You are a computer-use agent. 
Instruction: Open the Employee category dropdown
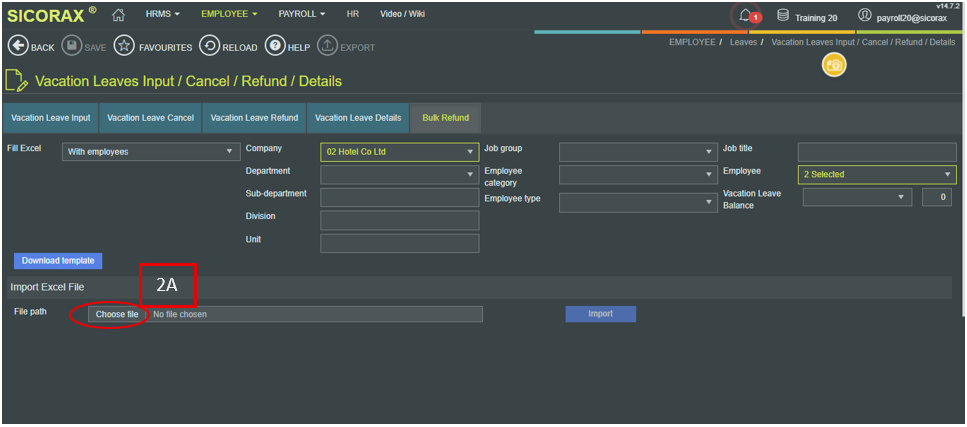coord(638,175)
